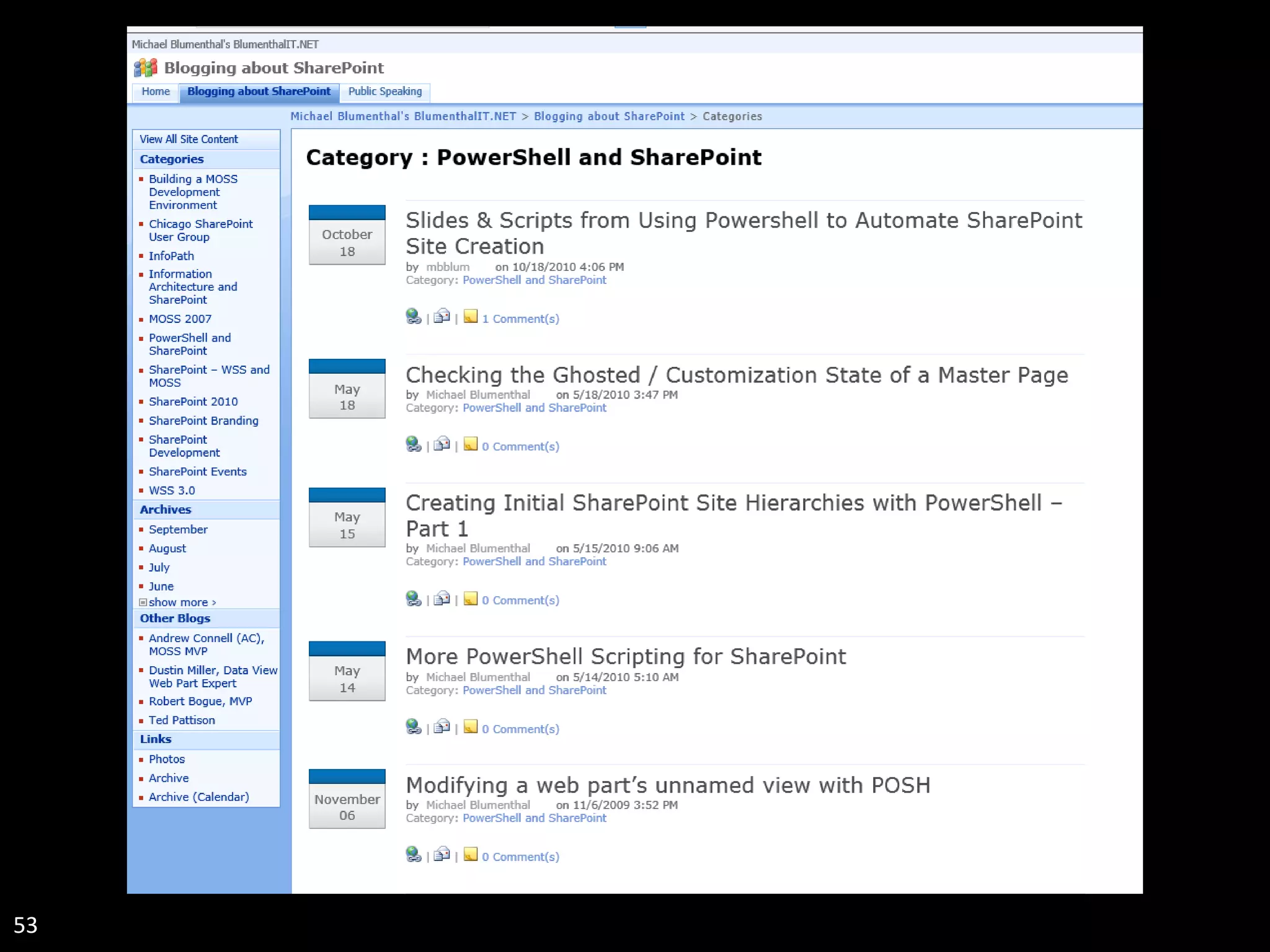Select the Blogging about SharePoint tab
1270x952 pixels.
(x=259, y=92)
